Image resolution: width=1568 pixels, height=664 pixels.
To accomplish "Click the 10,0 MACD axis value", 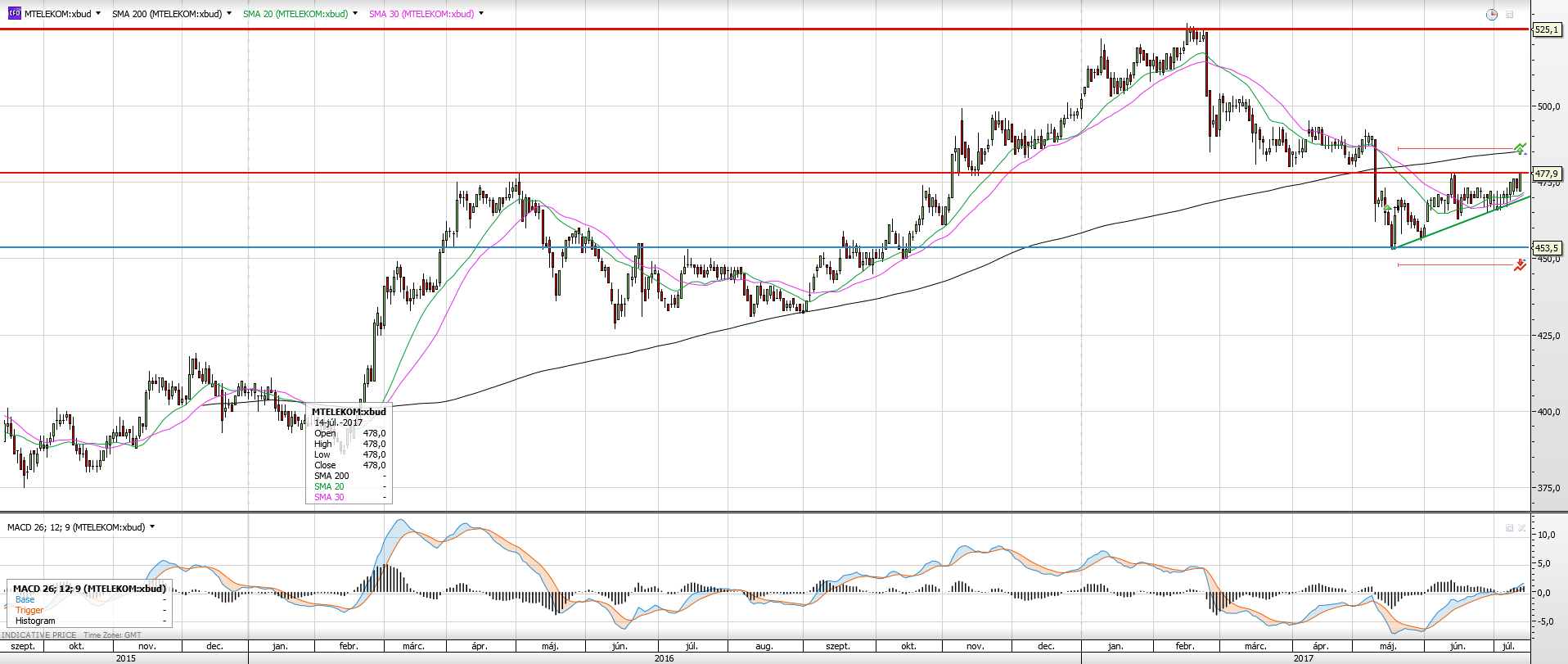I will pyautogui.click(x=1547, y=535).
